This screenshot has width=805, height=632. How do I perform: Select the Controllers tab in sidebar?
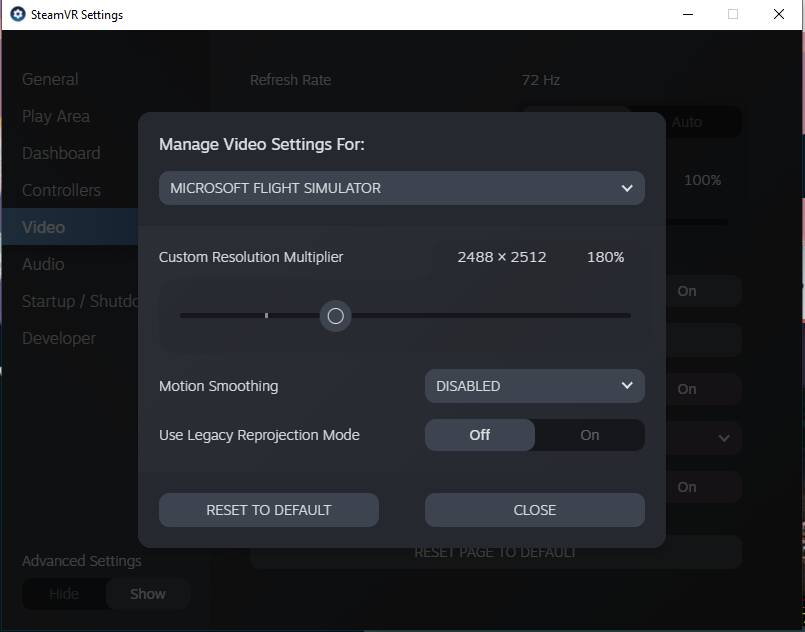click(x=61, y=190)
